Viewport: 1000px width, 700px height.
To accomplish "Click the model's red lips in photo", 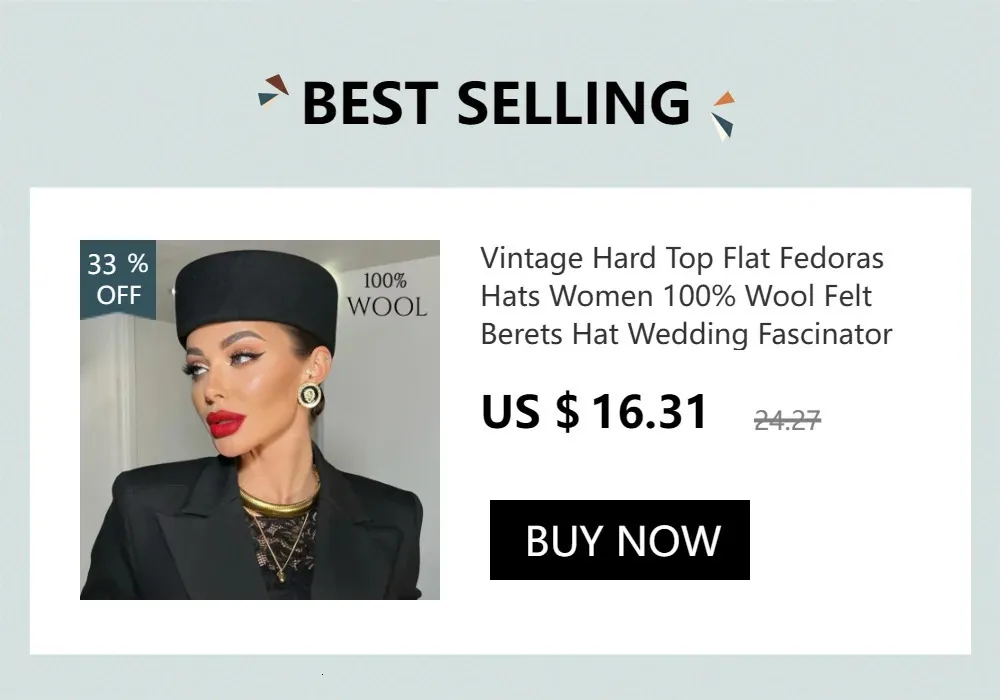I will click(x=225, y=423).
